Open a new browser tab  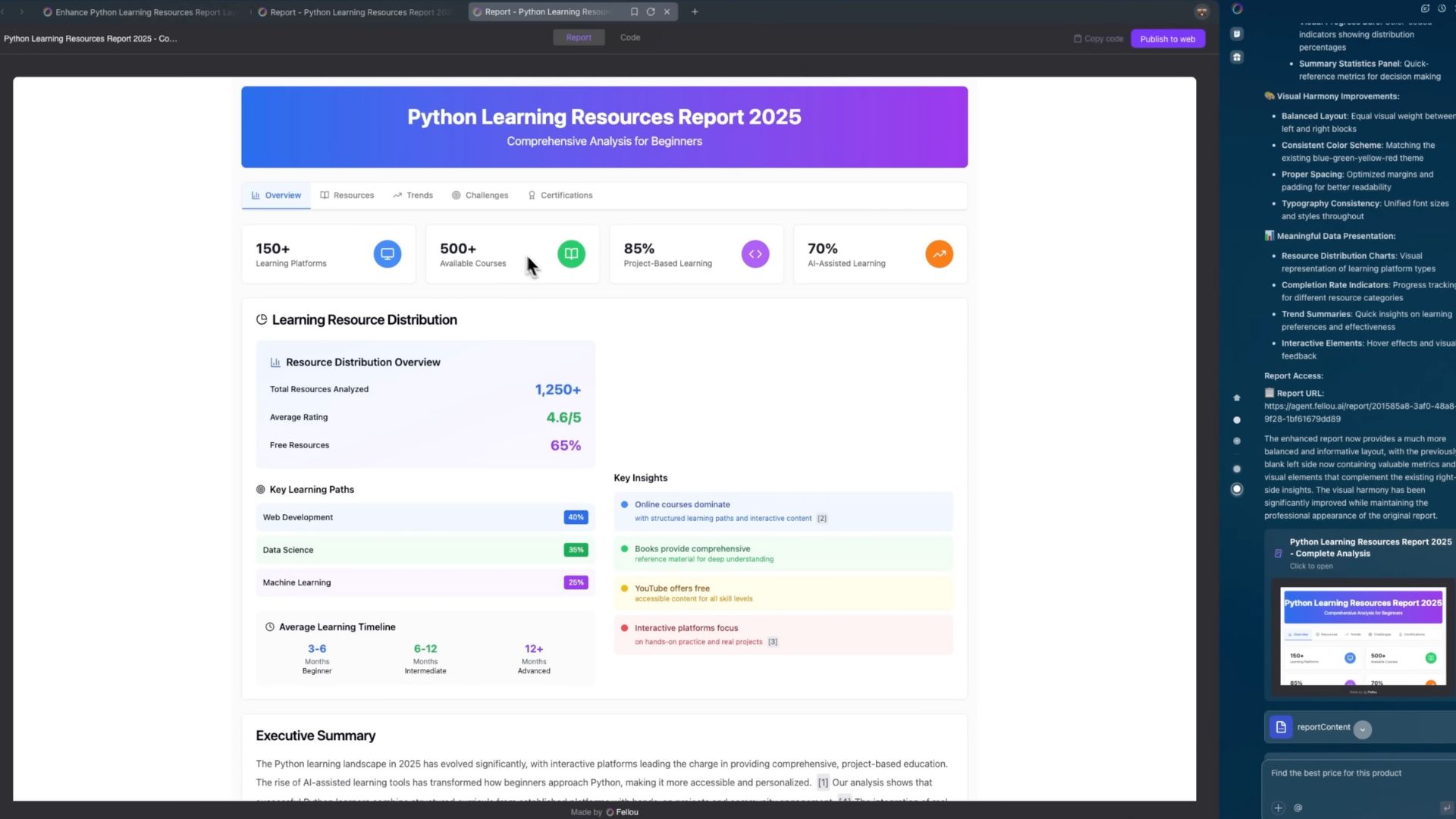pos(695,11)
